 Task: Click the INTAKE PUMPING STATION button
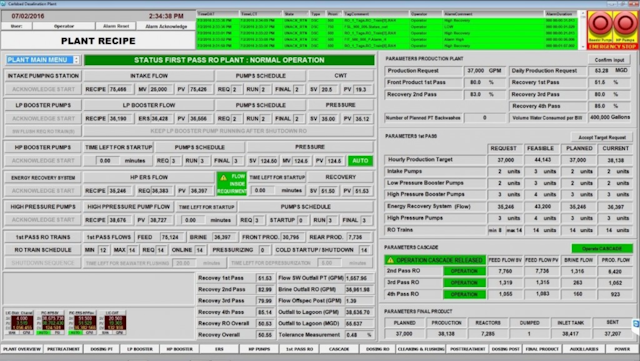[43, 76]
